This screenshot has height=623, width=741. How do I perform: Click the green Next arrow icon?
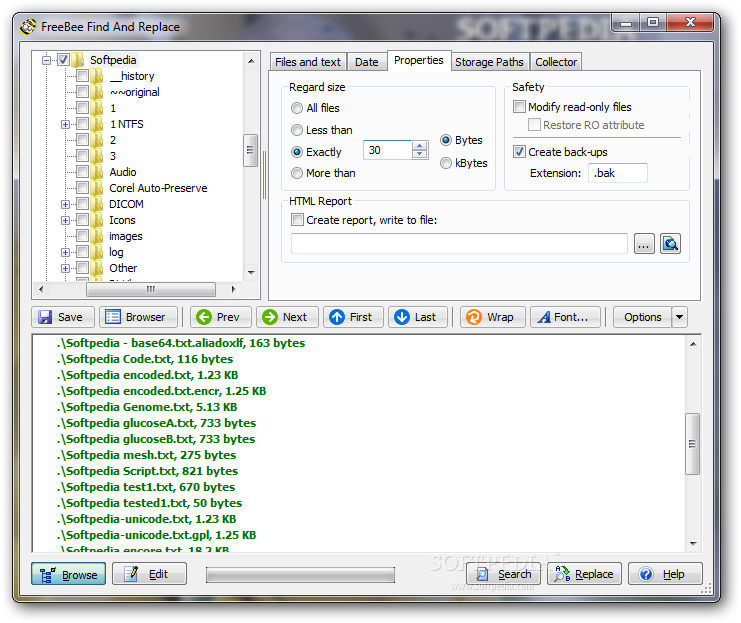(x=270, y=317)
